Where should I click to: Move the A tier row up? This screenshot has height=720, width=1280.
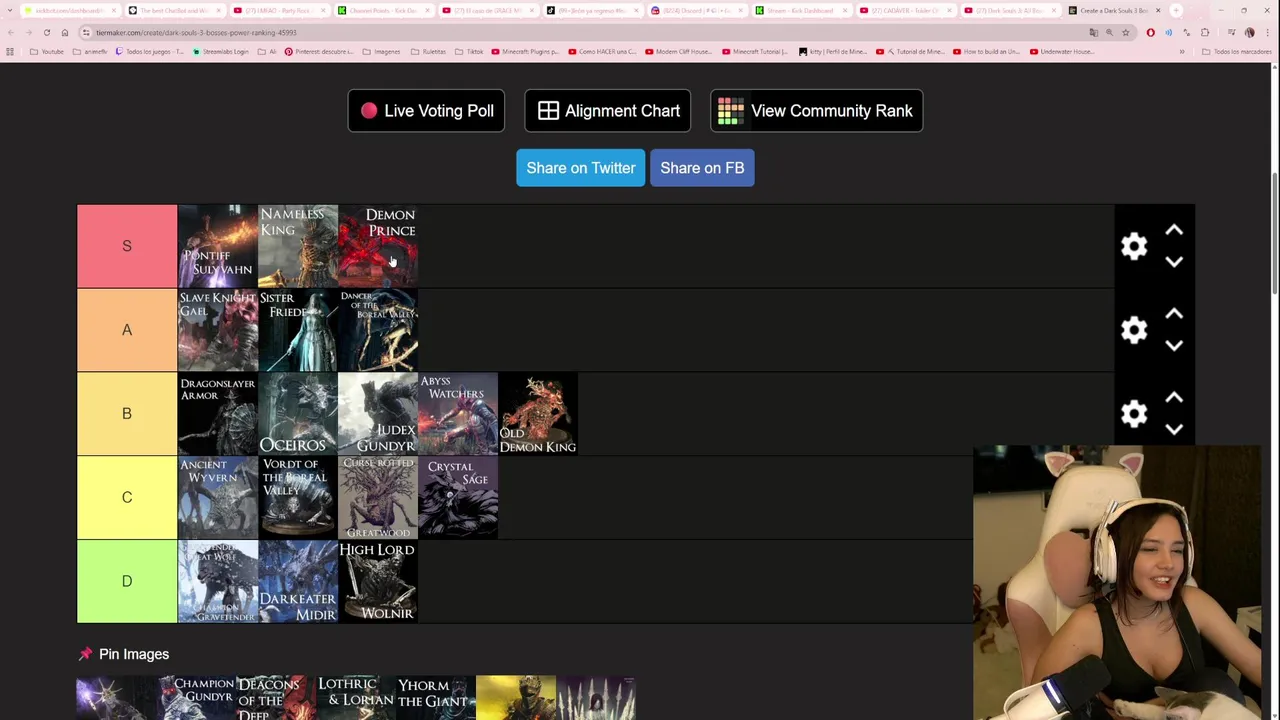tap(1174, 315)
